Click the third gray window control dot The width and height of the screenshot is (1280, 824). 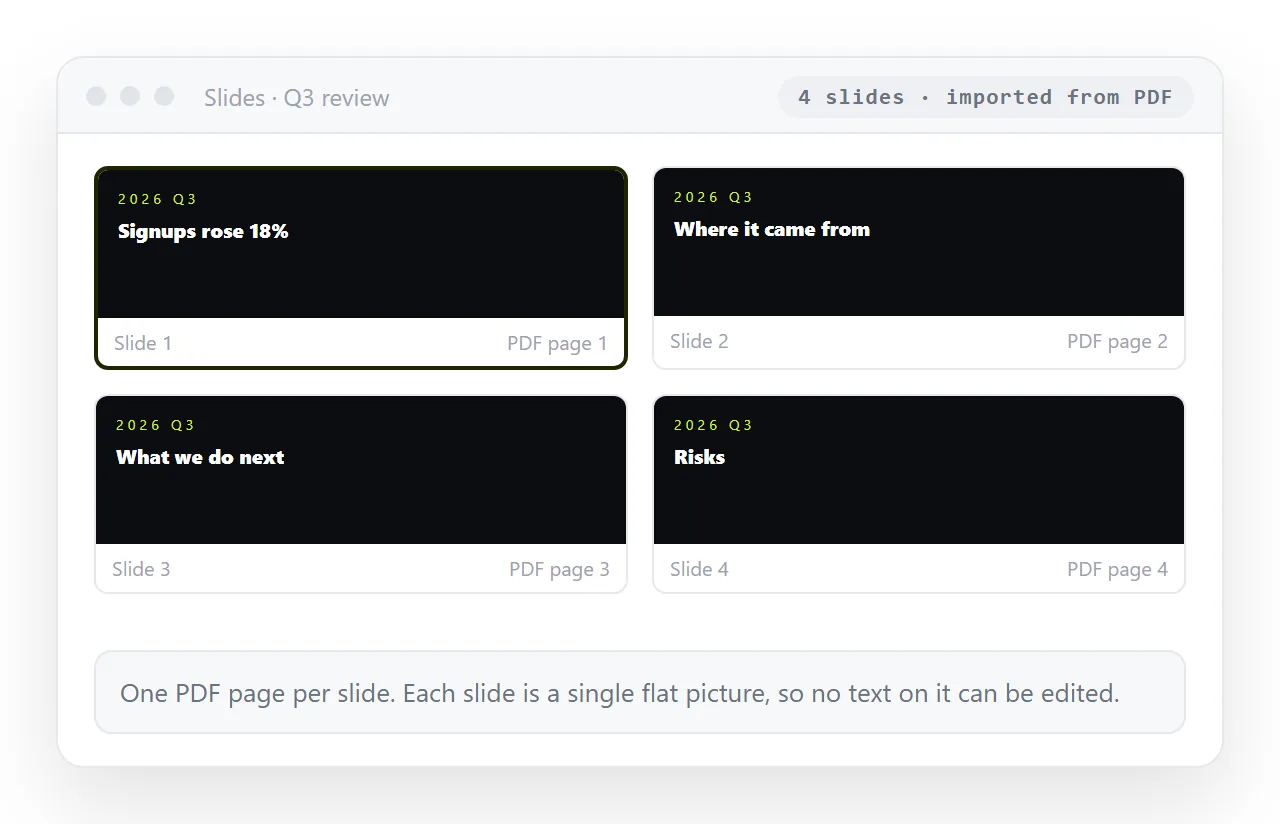click(164, 96)
